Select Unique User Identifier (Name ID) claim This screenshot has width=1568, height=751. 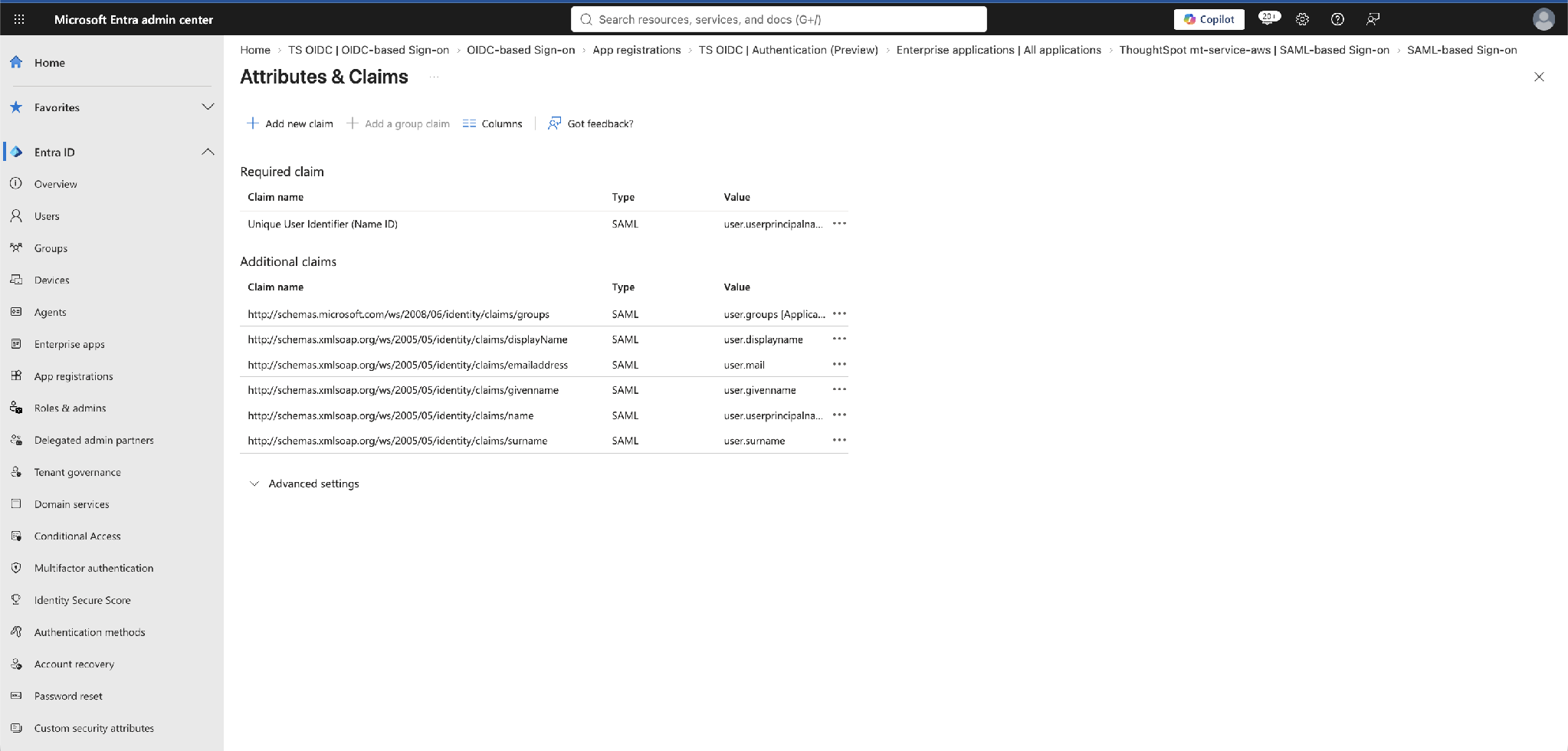323,224
